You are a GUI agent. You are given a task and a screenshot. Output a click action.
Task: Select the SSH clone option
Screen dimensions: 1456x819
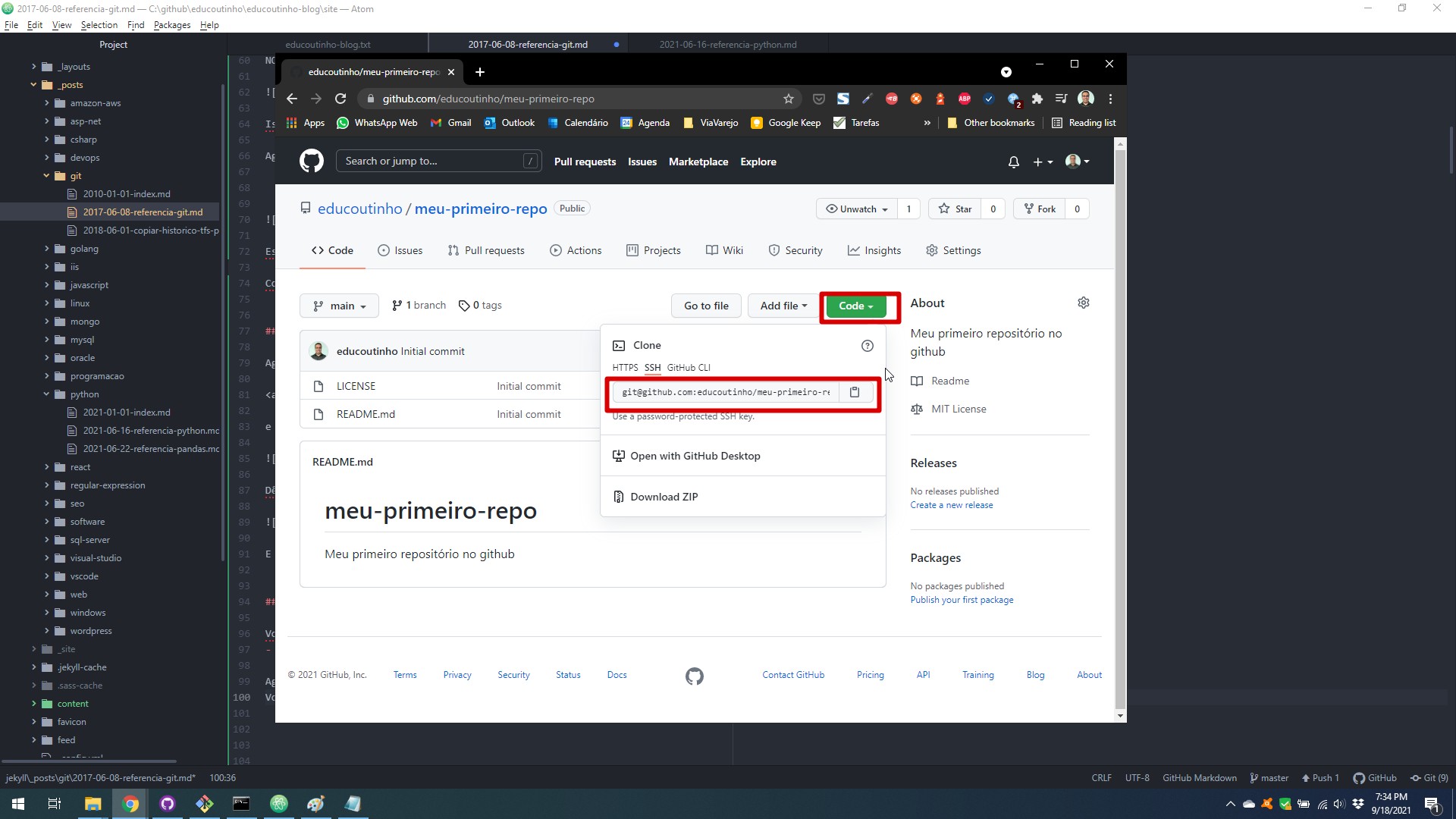coord(652,368)
